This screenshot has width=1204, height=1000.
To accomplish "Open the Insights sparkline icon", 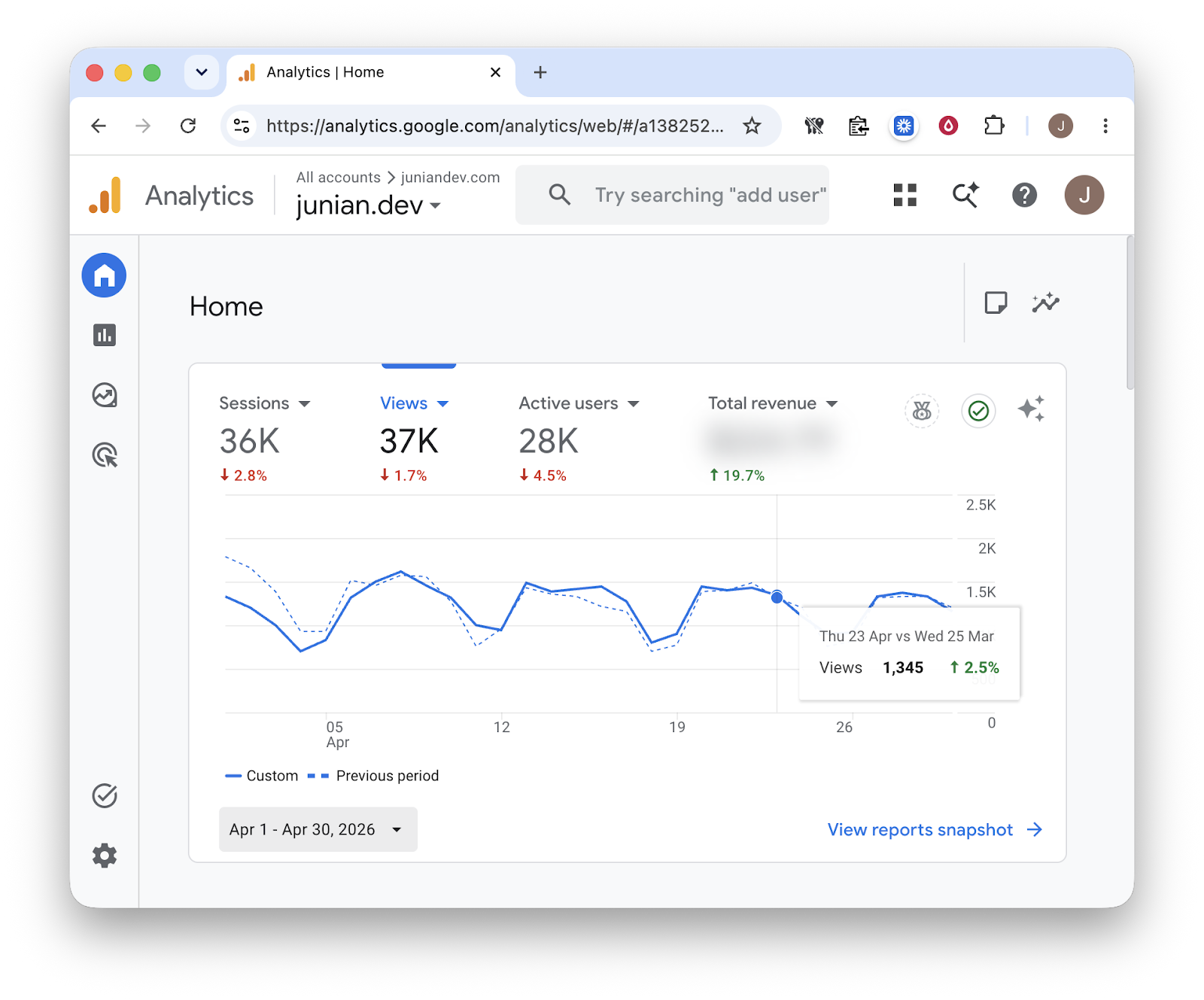I will [1046, 302].
